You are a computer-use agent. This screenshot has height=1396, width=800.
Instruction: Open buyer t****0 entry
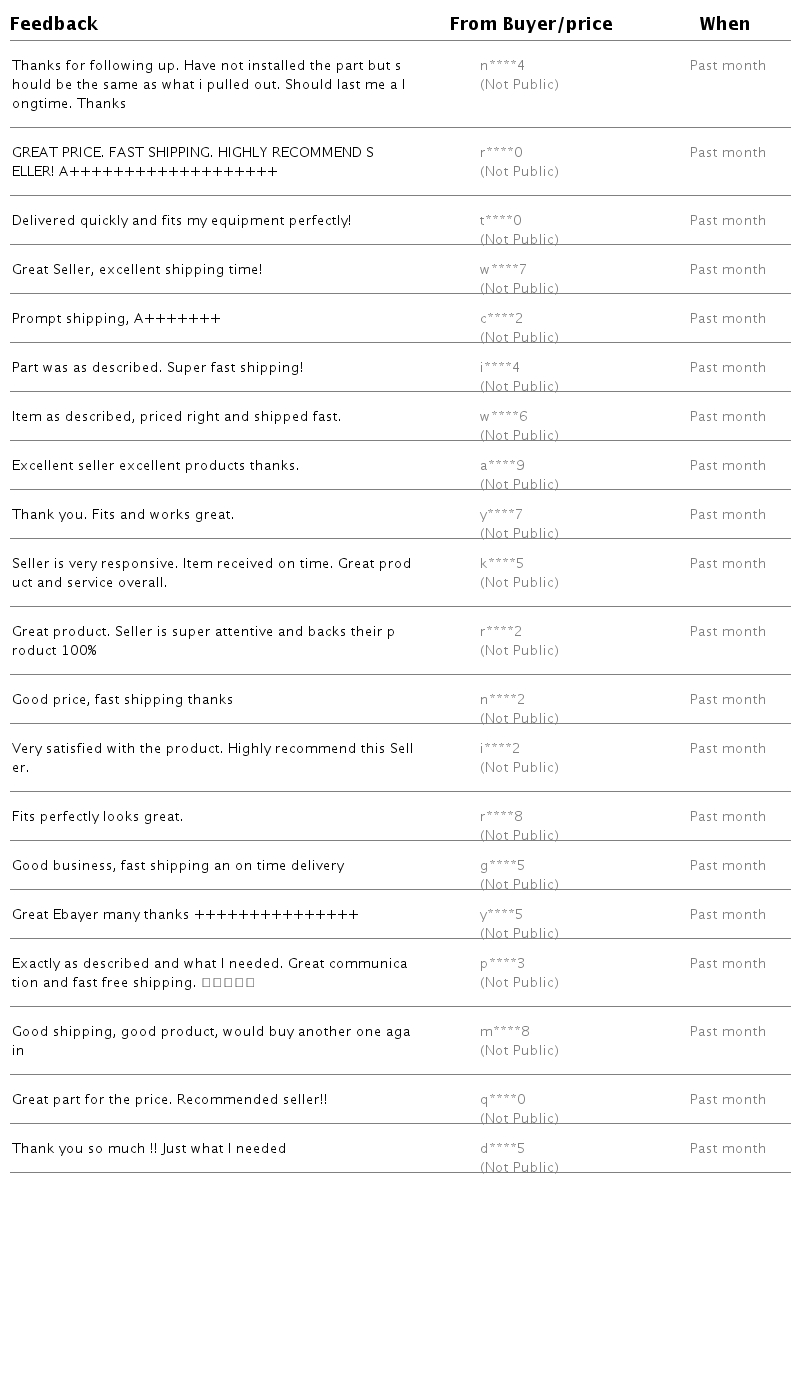[501, 221]
